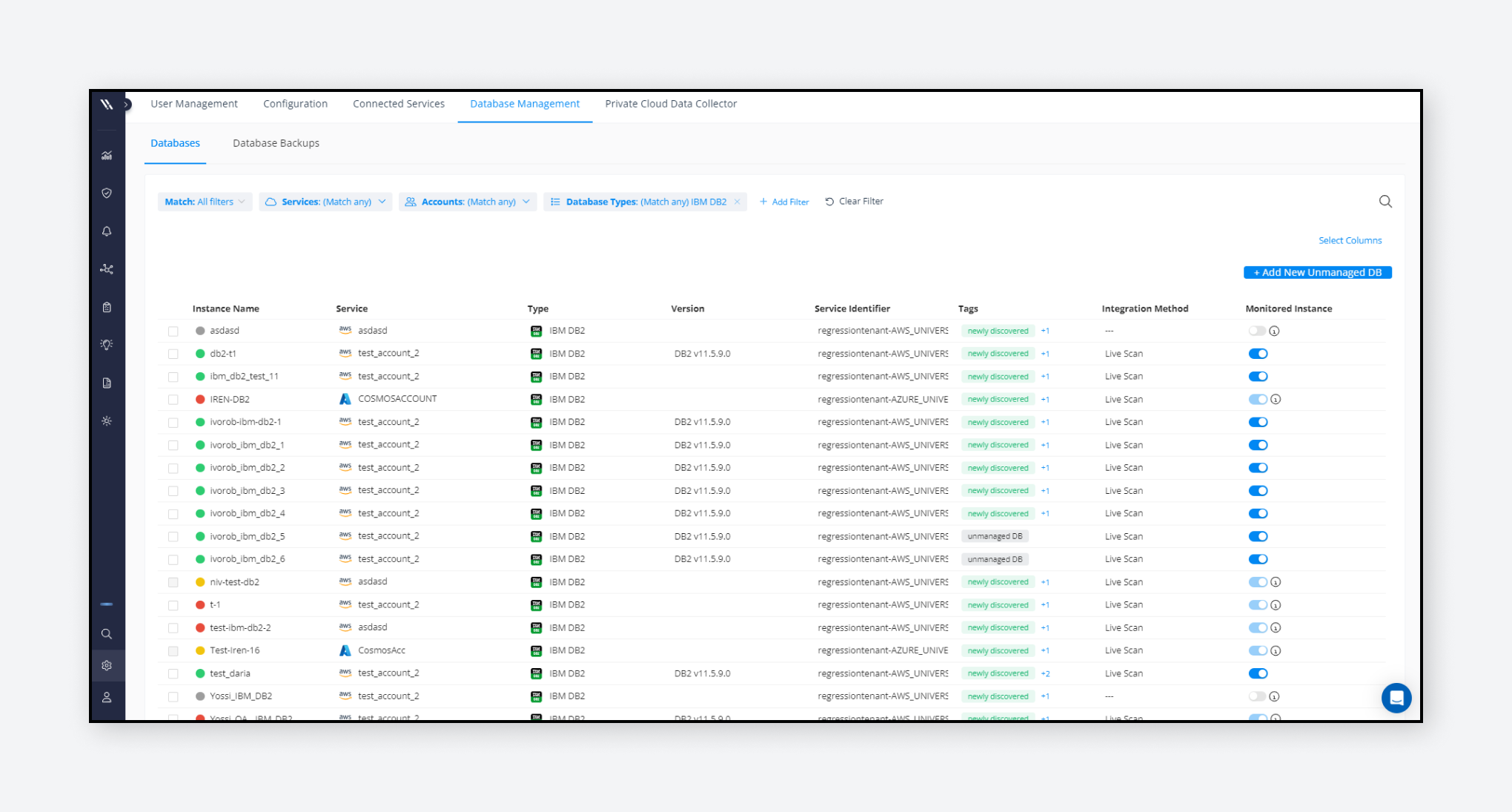Select the shield security icon in the sidebar

(107, 192)
